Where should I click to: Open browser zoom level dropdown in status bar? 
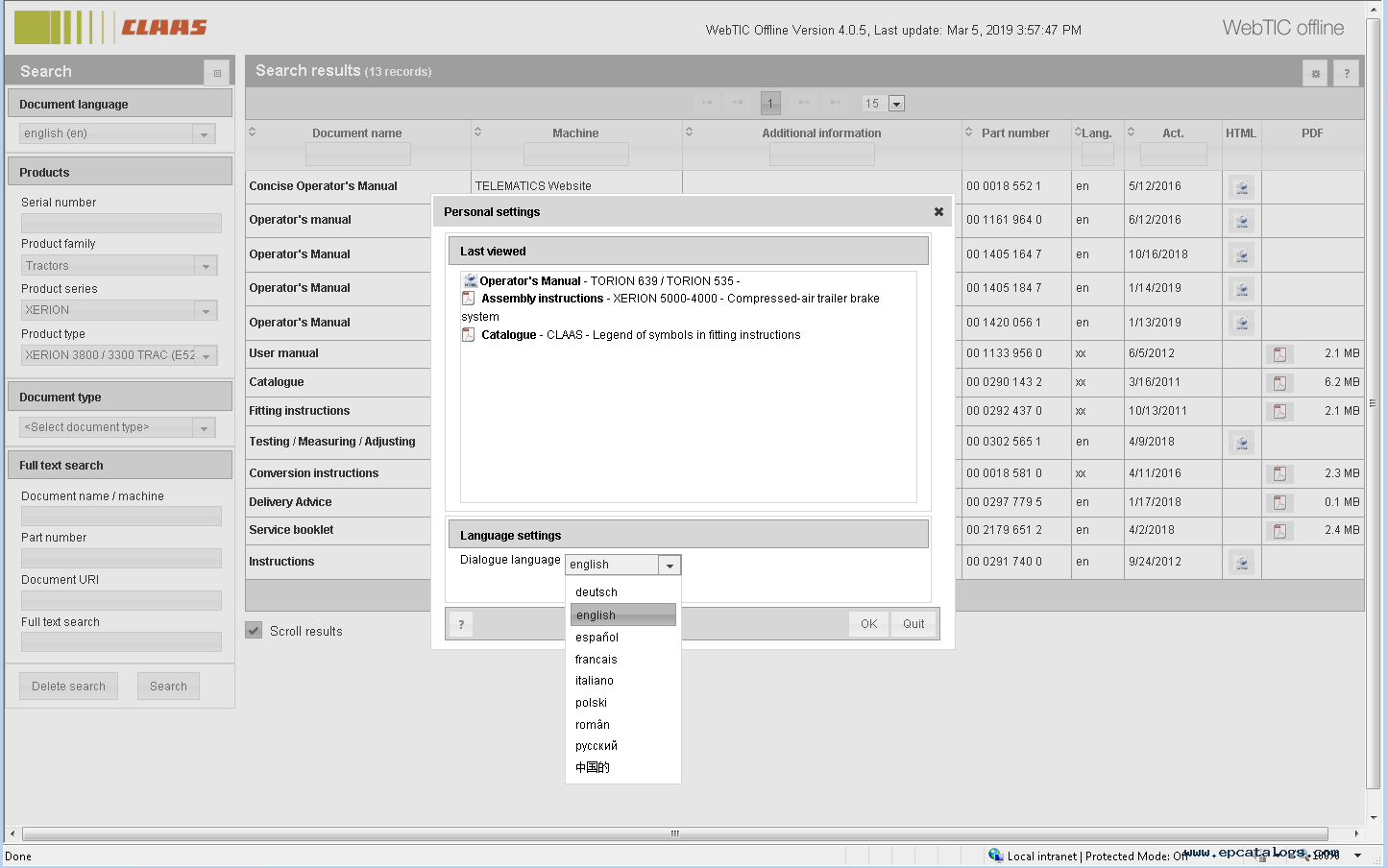pos(1357,856)
